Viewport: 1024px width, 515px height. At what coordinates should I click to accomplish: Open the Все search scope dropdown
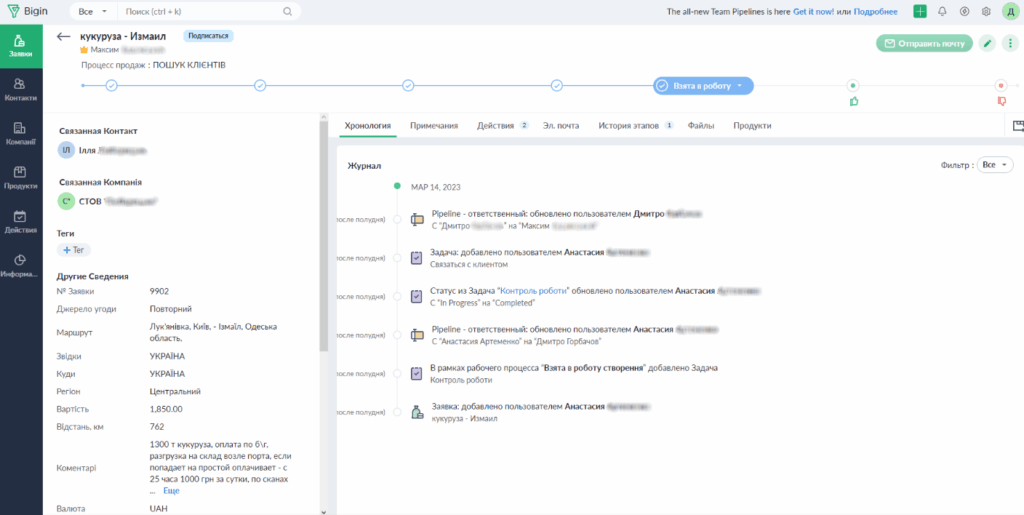click(93, 12)
